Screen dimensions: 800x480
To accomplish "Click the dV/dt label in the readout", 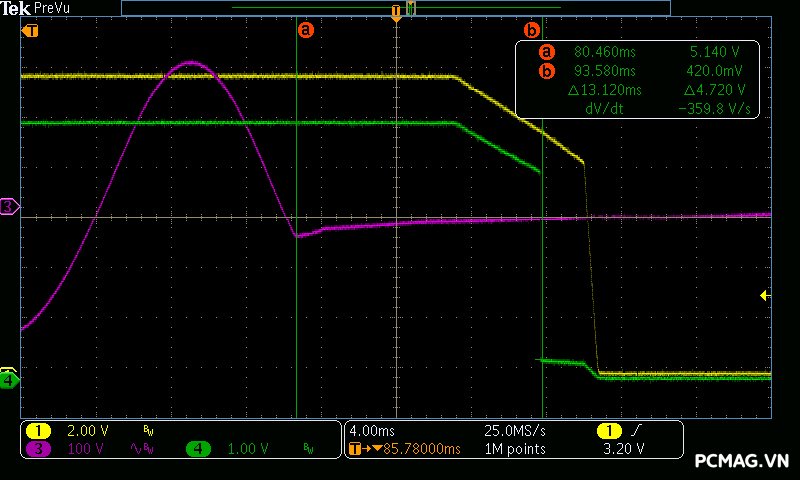I will (x=605, y=109).
